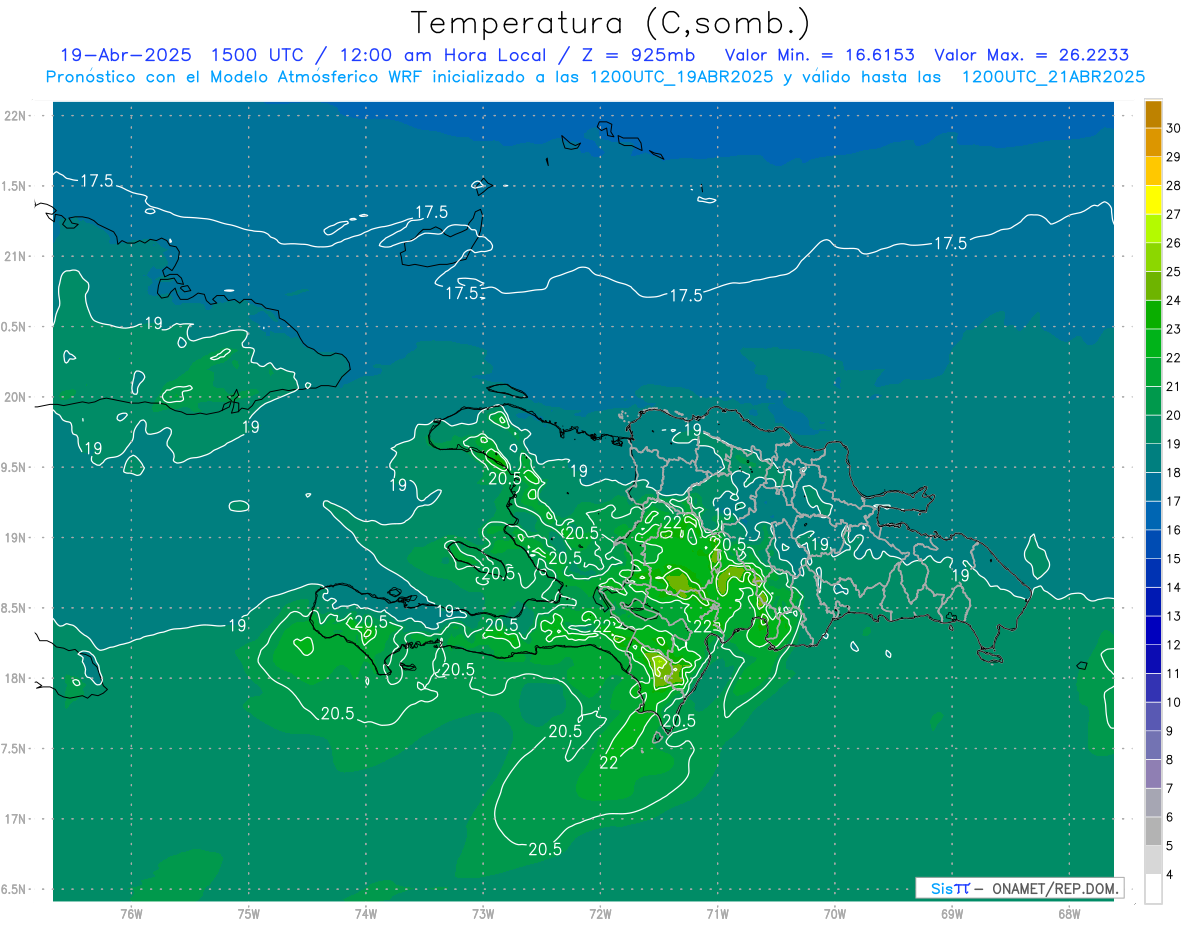The image size is (1200, 927).
Task: Click the 'SisTT – ONAMET/REP.DOM.' label
Action: pyautogui.click(x=1019, y=888)
